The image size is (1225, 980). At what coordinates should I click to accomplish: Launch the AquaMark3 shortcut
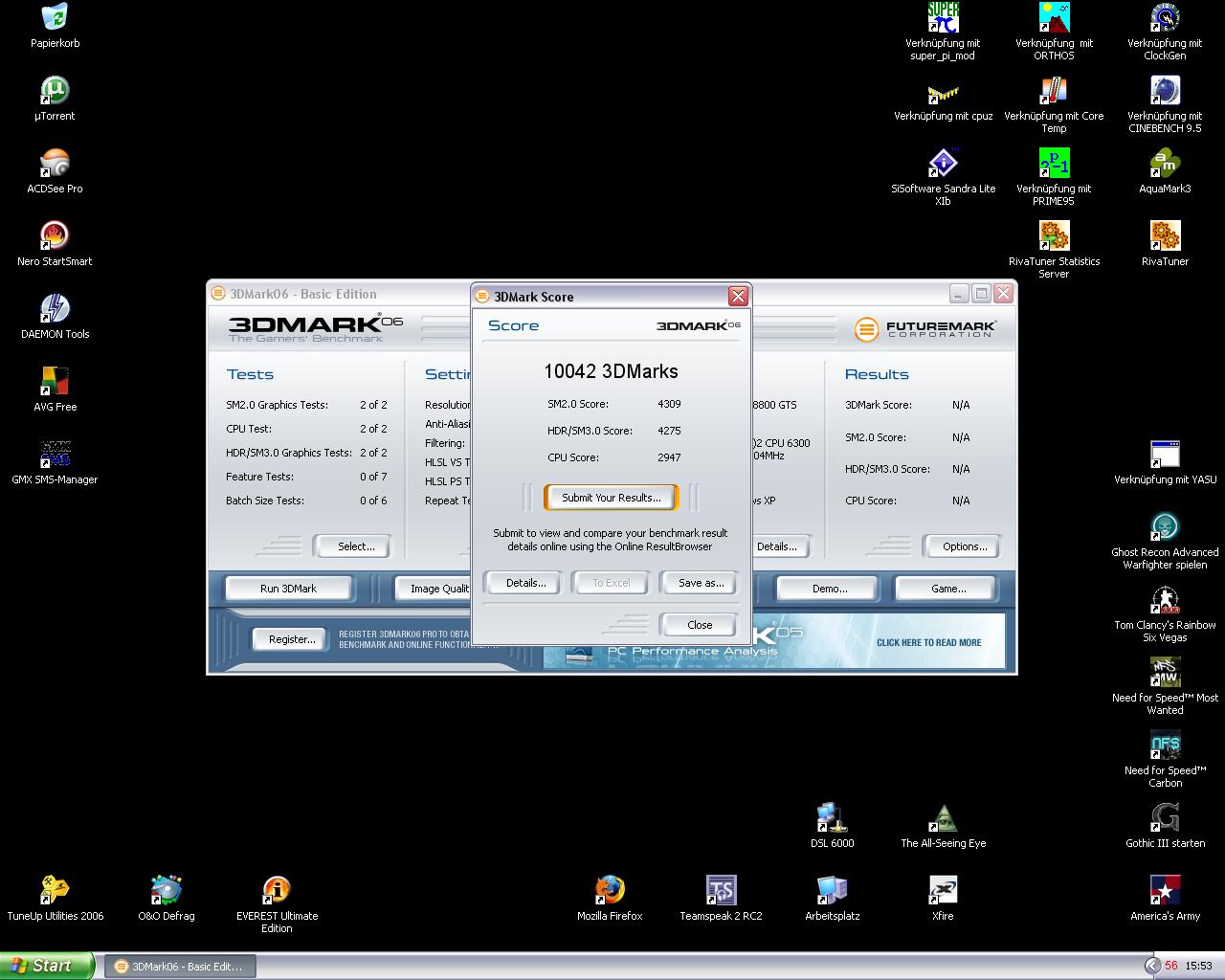pos(1165,164)
